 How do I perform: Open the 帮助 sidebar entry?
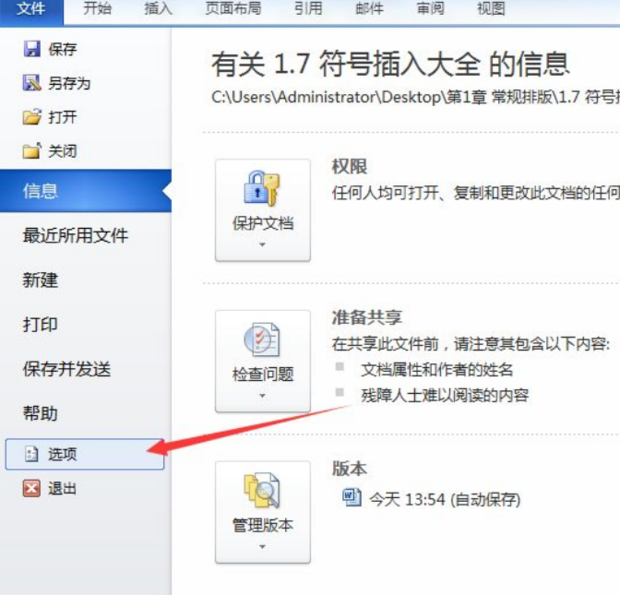point(40,414)
